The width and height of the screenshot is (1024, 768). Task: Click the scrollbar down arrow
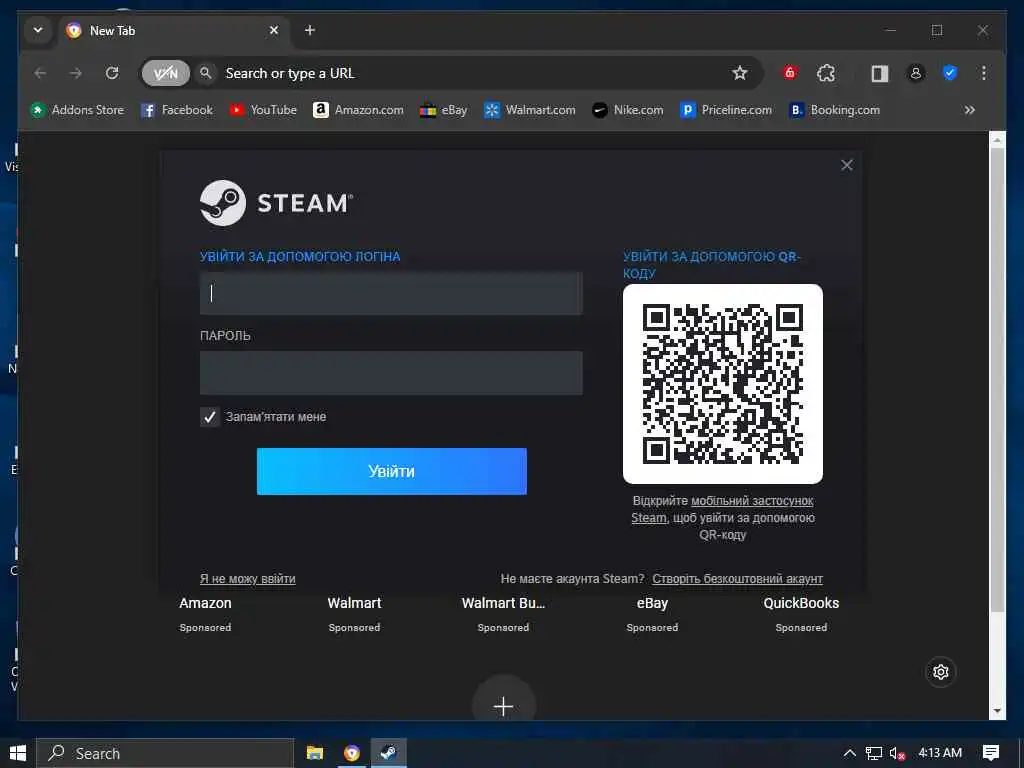point(997,711)
